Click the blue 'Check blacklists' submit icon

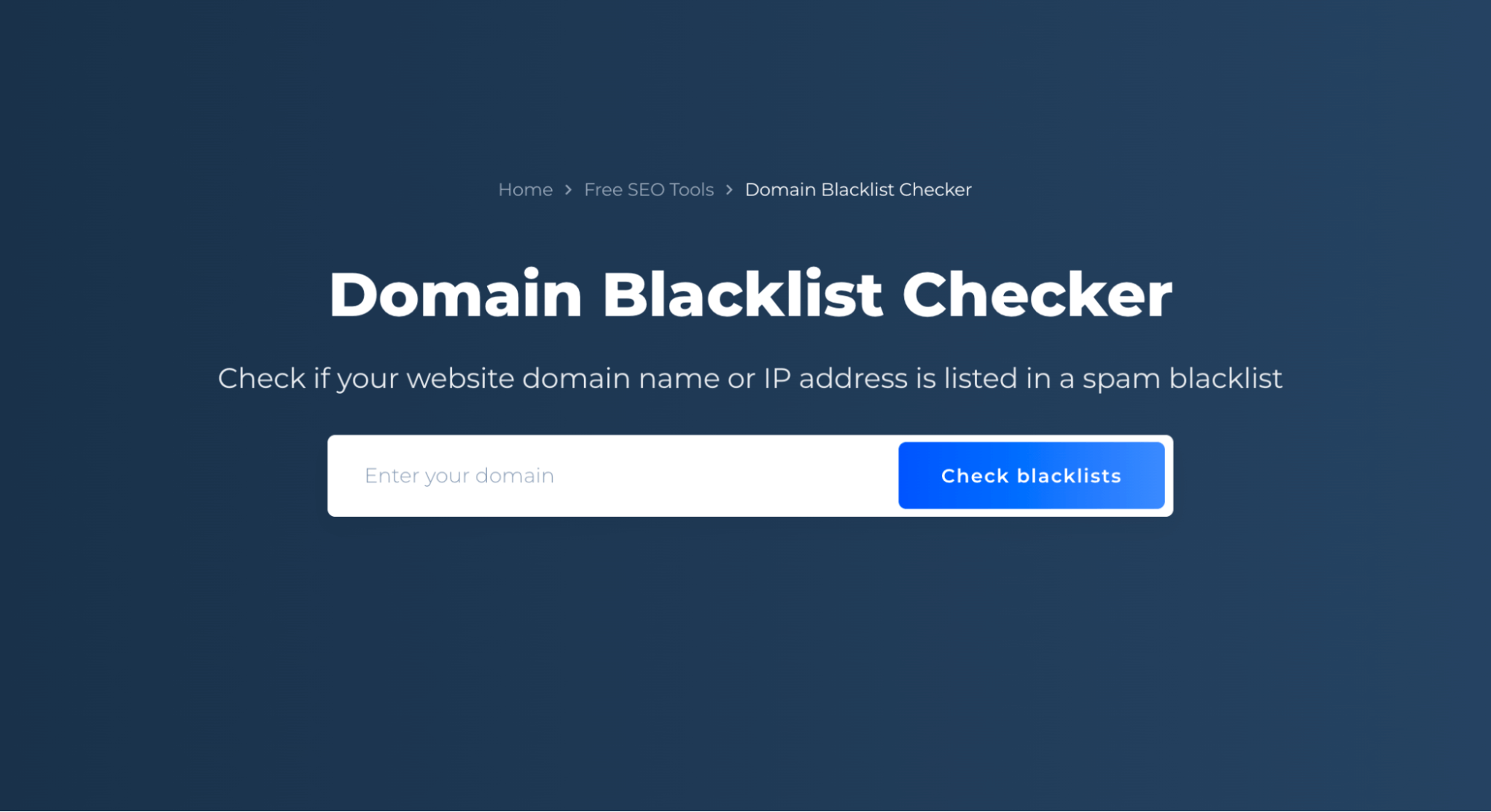click(1032, 475)
